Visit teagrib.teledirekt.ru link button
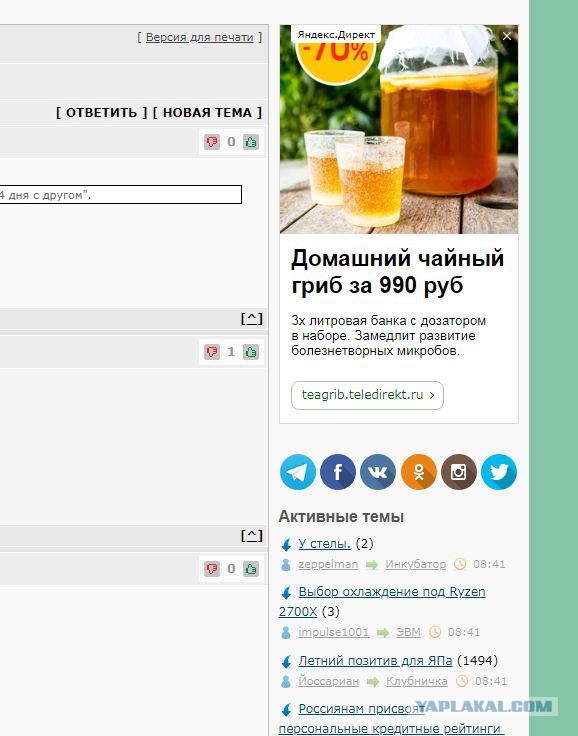The width and height of the screenshot is (578, 736). coord(367,395)
